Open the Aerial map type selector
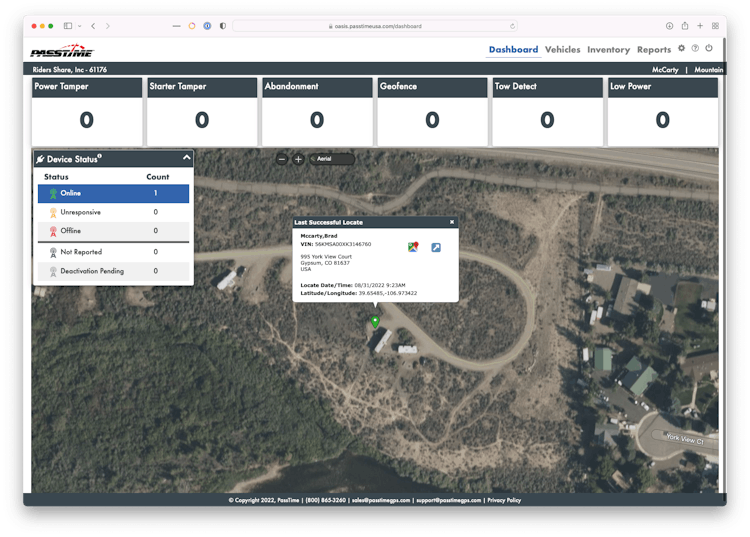This screenshot has width=750, height=537. [x=331, y=159]
